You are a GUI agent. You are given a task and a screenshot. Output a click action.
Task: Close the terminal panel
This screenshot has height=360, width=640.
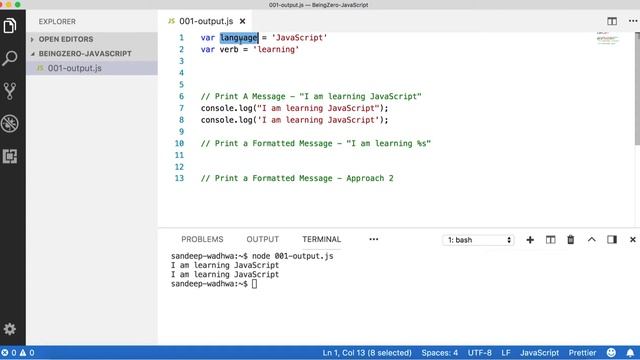coord(633,240)
